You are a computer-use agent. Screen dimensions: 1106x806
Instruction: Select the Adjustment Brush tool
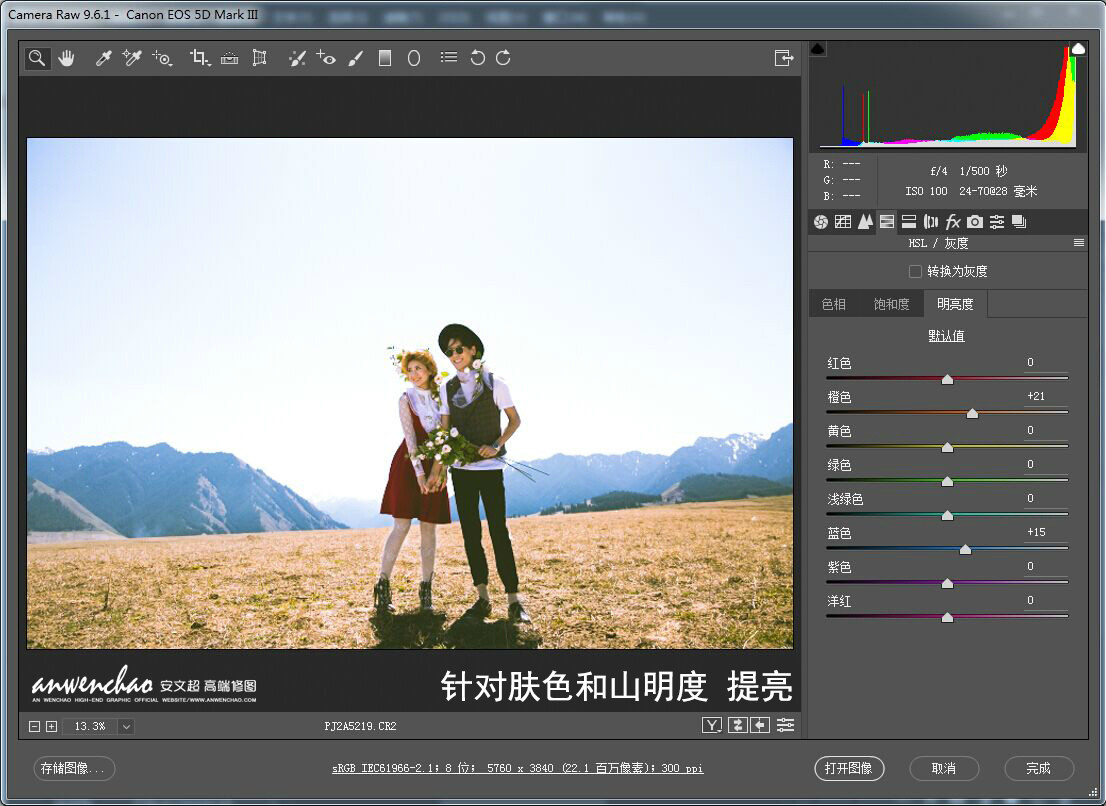pyautogui.click(x=356, y=58)
